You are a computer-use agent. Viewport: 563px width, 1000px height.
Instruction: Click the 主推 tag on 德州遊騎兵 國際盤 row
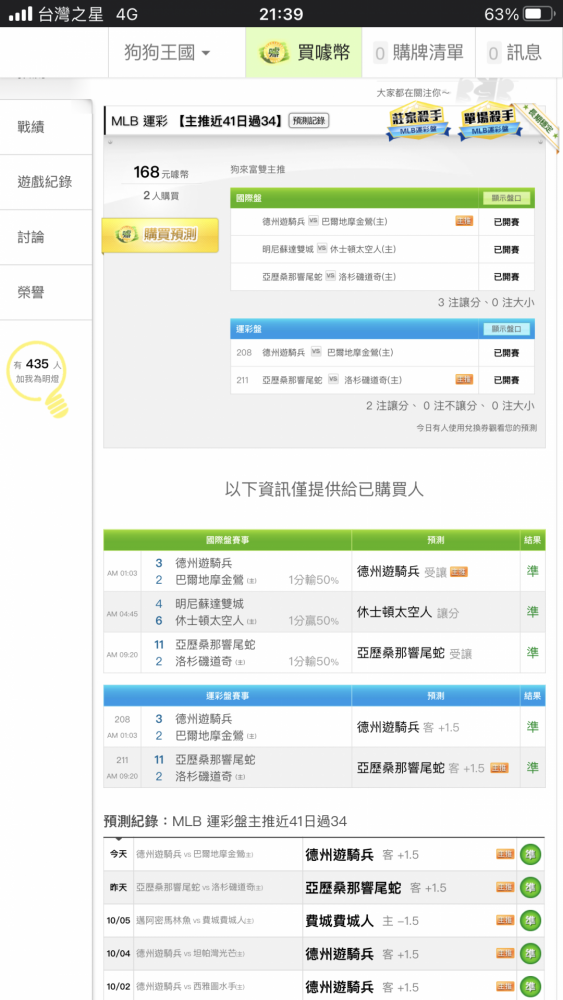[x=464, y=221]
